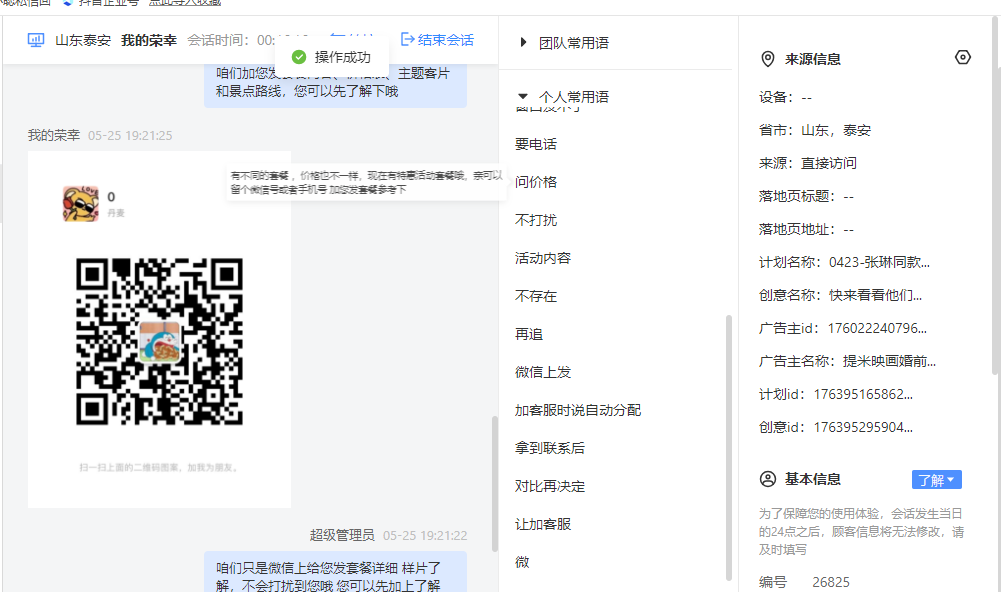This screenshot has width=1001, height=592.
Task: Click the 广告主名称 提米映画婚前 row
Action: click(847, 361)
